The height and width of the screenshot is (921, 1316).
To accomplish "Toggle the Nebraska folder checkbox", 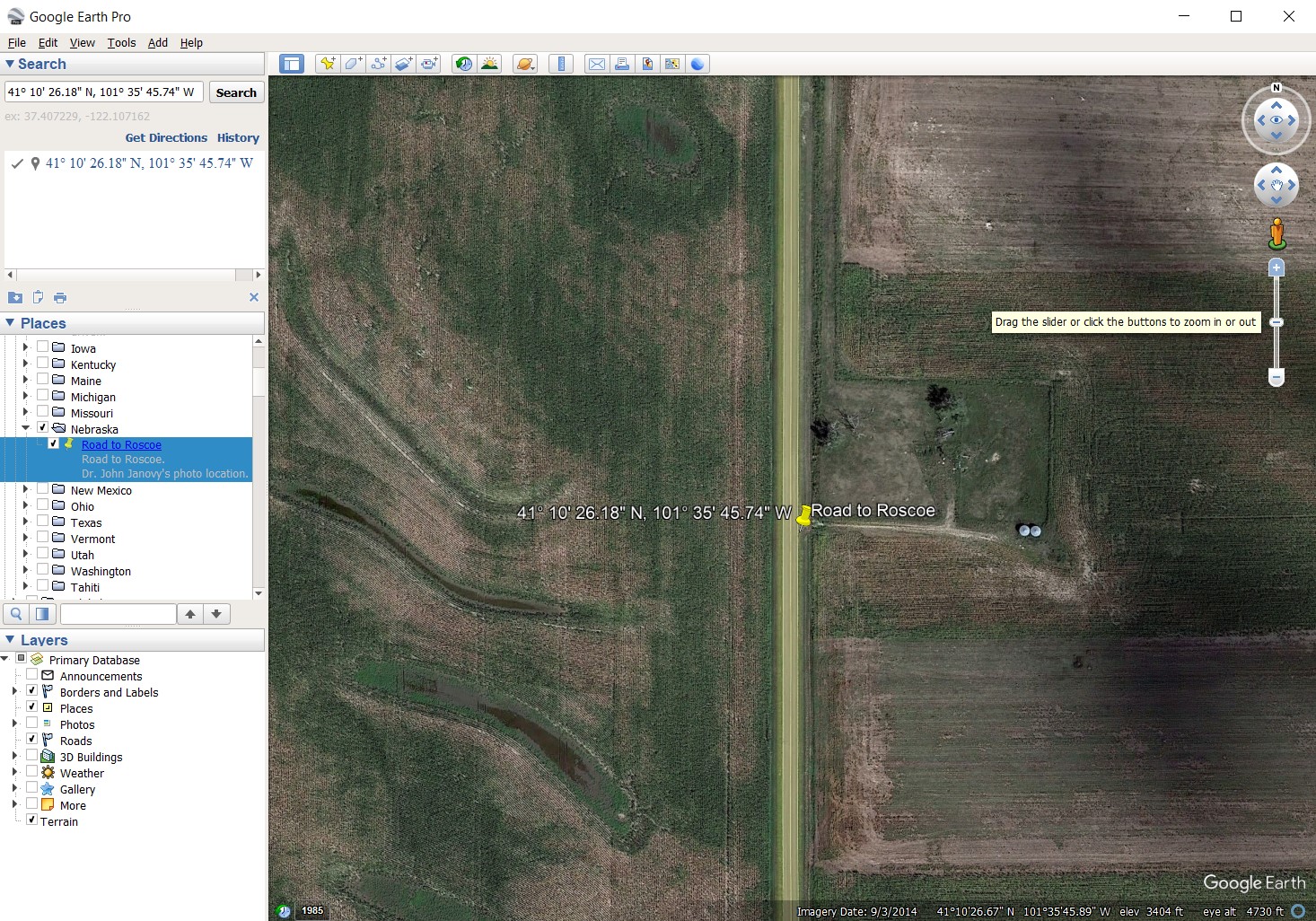I will coord(42,428).
